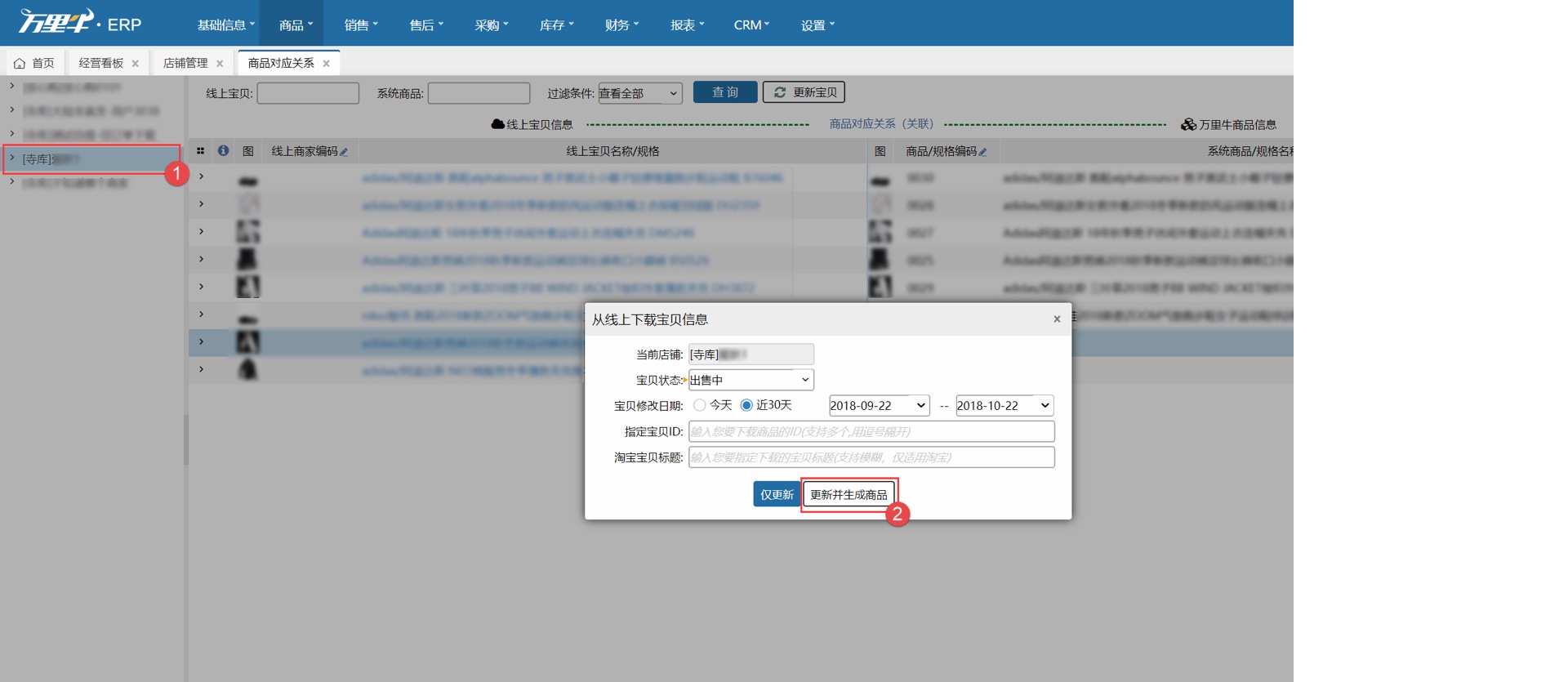Open the CRM dropdown menu
1568x682 pixels.
(751, 25)
